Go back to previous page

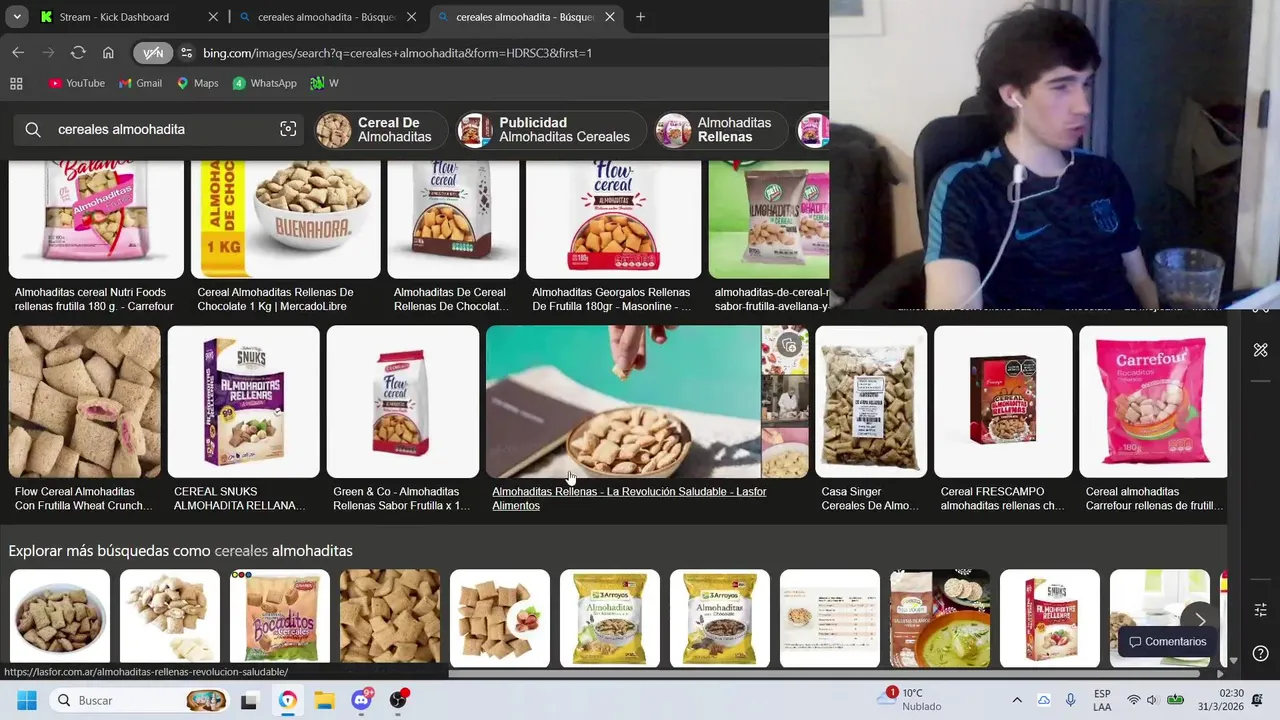(x=18, y=53)
